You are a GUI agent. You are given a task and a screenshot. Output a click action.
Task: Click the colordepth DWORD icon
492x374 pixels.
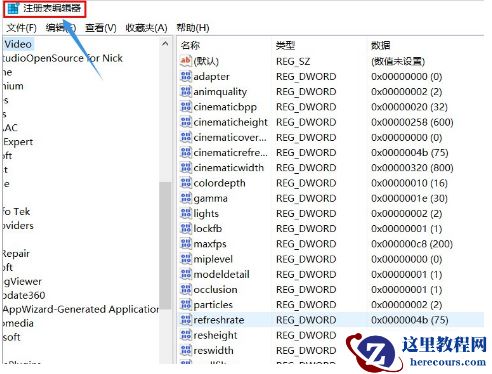[x=186, y=183]
